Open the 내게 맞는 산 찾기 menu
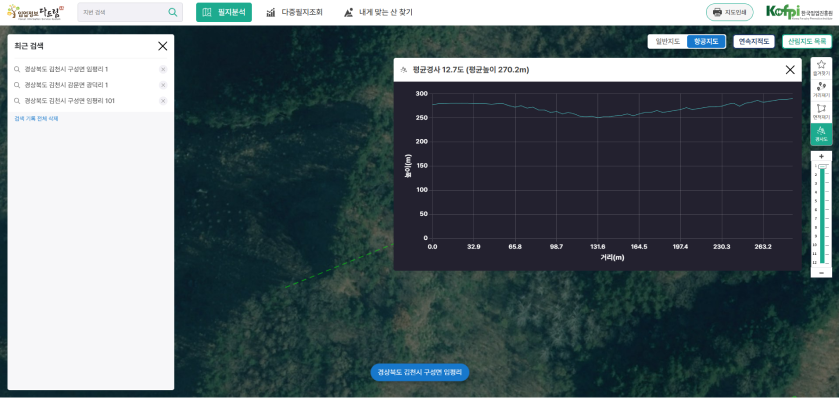839x398 pixels. pyautogui.click(x=378, y=12)
